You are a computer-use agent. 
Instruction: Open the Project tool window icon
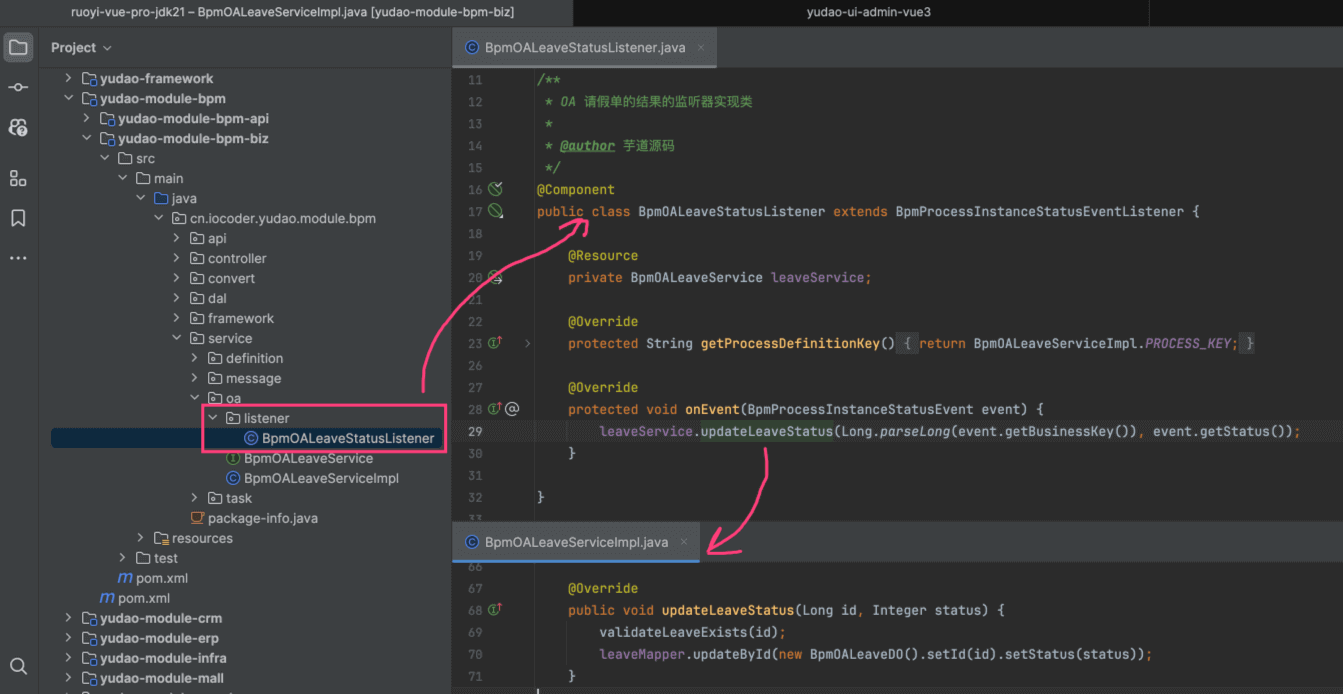(18, 47)
